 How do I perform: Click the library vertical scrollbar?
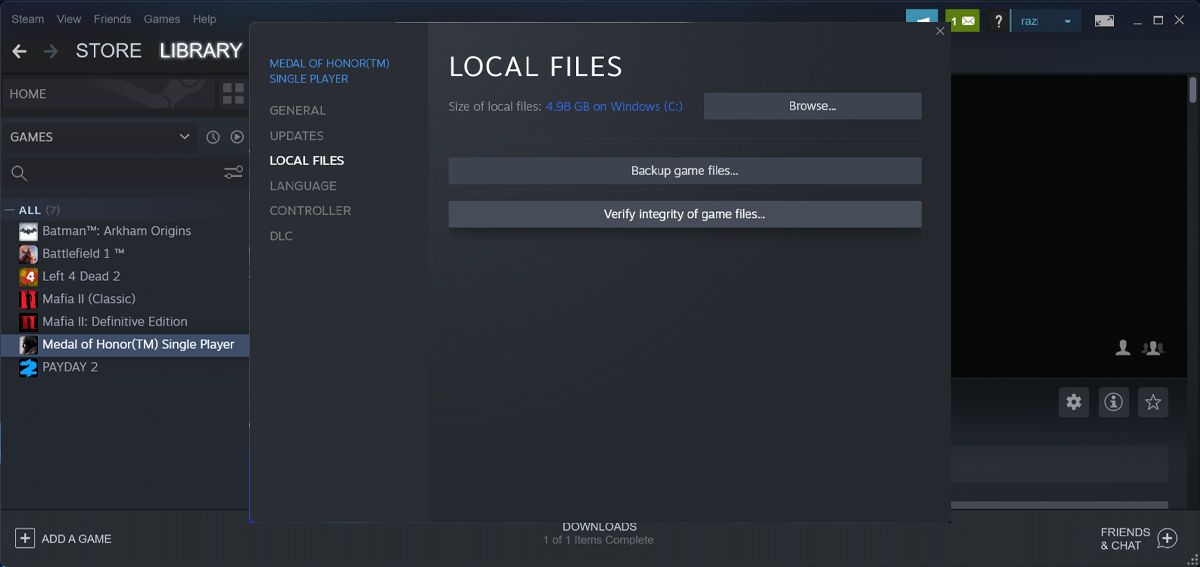click(x=1192, y=90)
